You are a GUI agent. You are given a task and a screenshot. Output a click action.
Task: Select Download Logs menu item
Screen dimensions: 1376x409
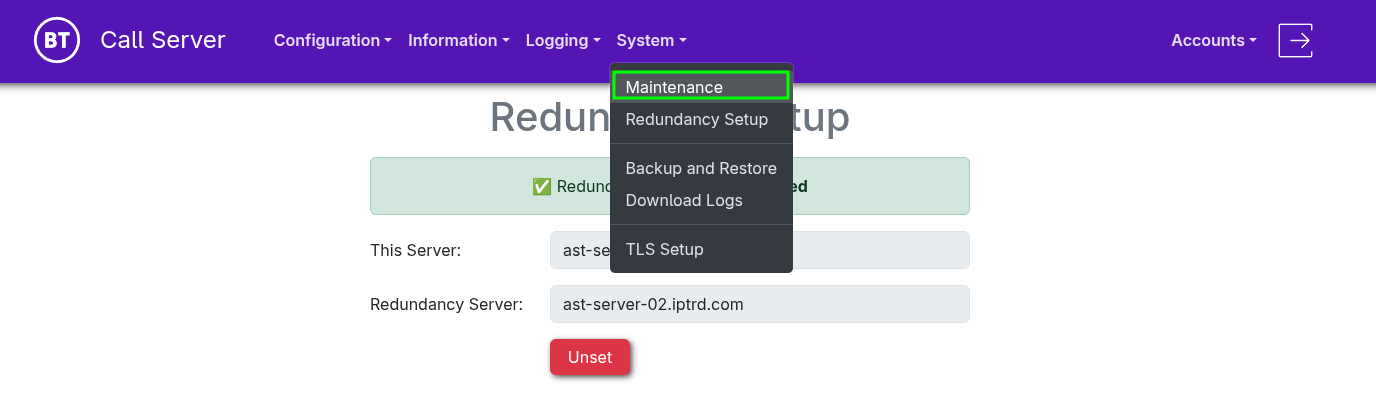tap(701, 200)
